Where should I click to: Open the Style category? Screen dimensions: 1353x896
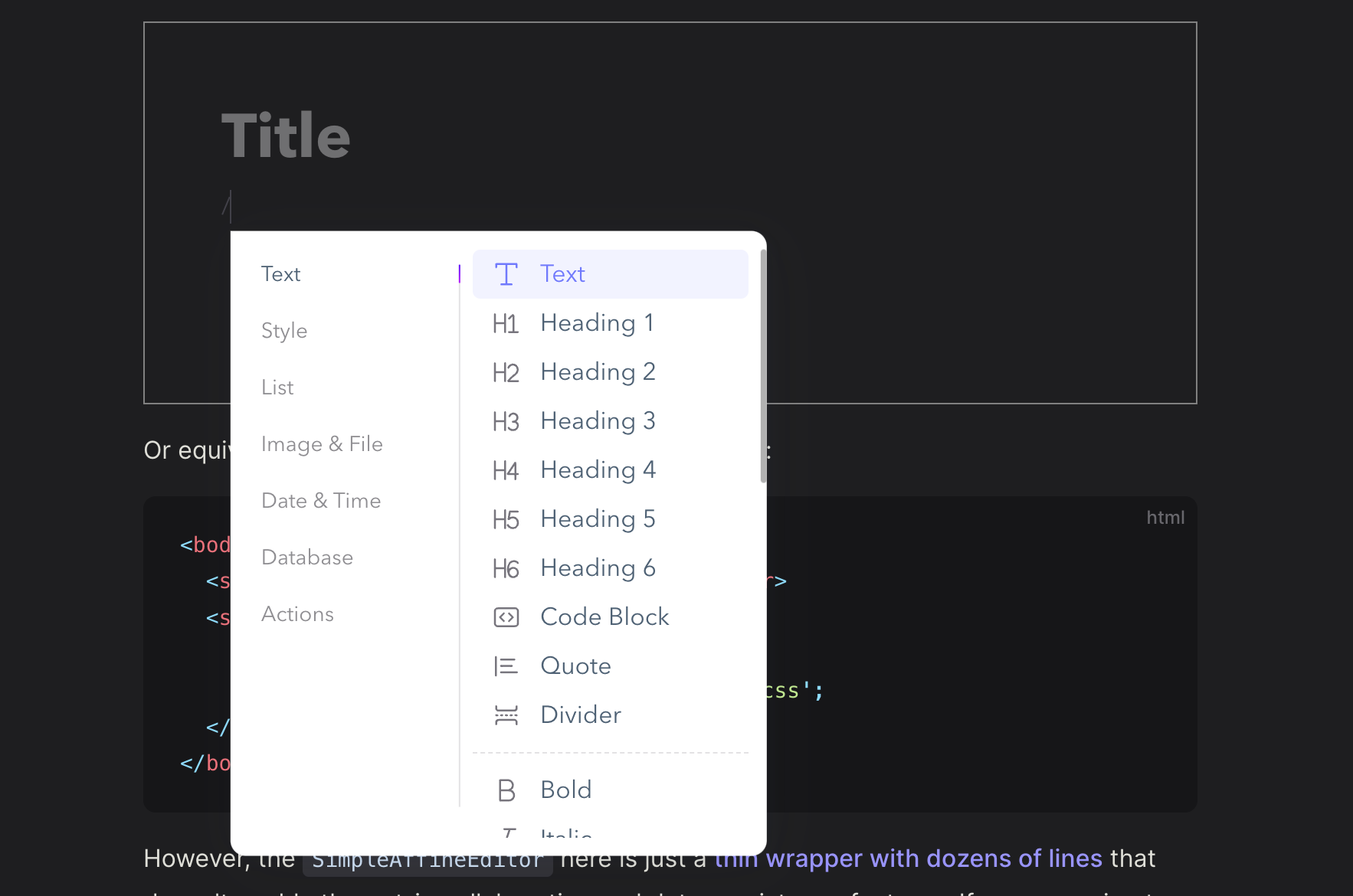[x=283, y=330]
